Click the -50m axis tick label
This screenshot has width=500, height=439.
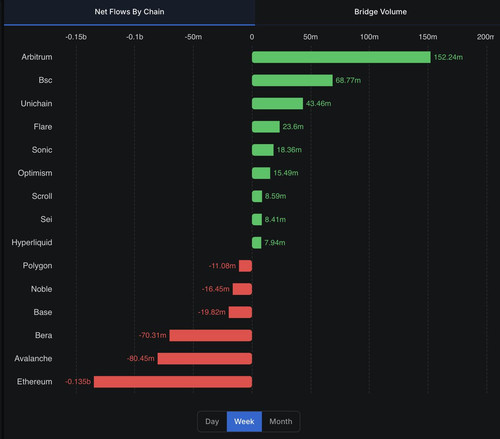(193, 37)
